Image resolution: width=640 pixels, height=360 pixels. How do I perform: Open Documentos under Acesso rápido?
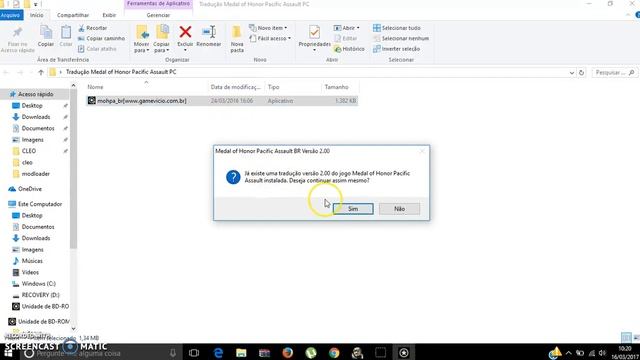pos(38,129)
